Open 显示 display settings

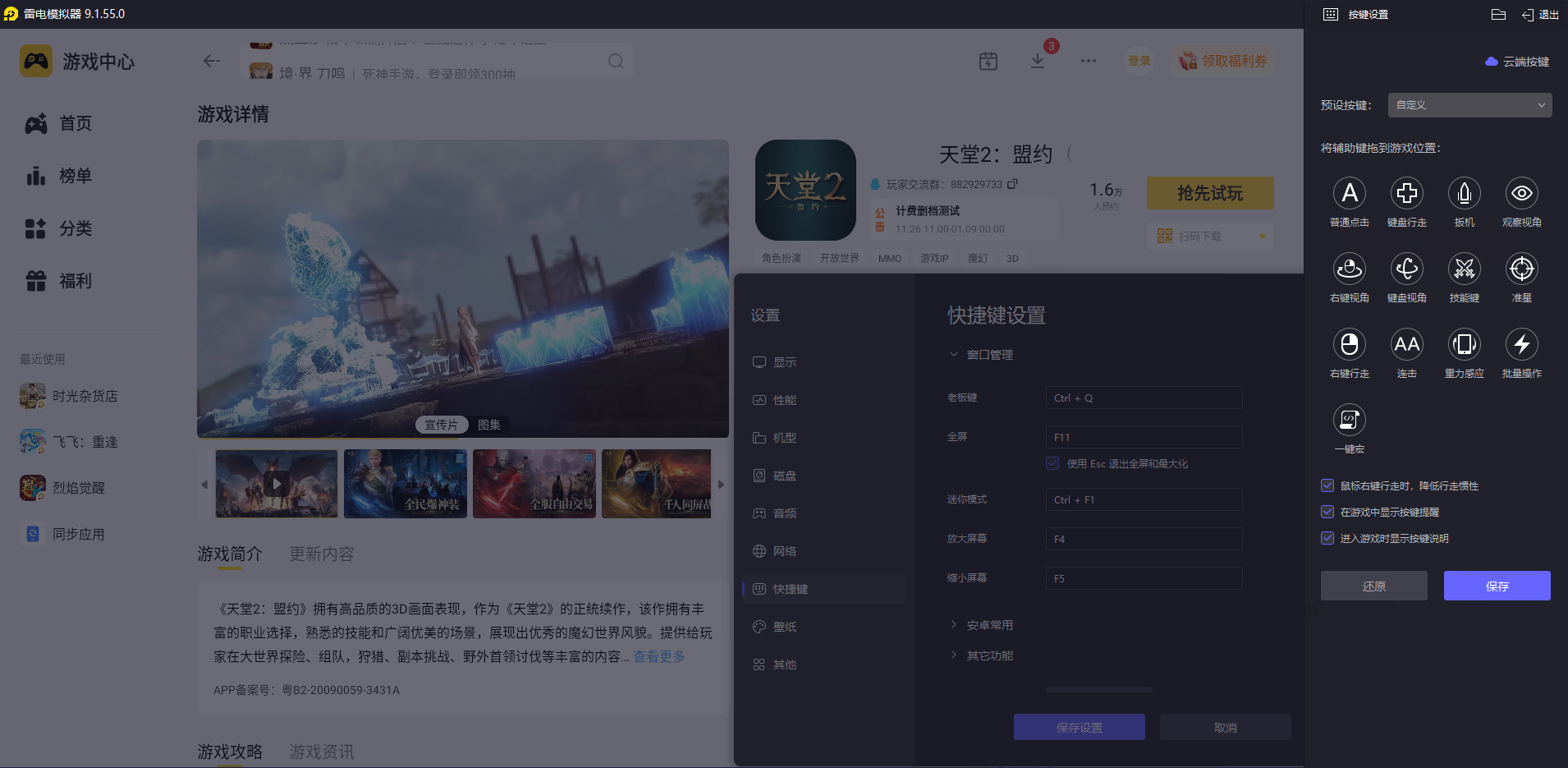pyautogui.click(x=824, y=362)
